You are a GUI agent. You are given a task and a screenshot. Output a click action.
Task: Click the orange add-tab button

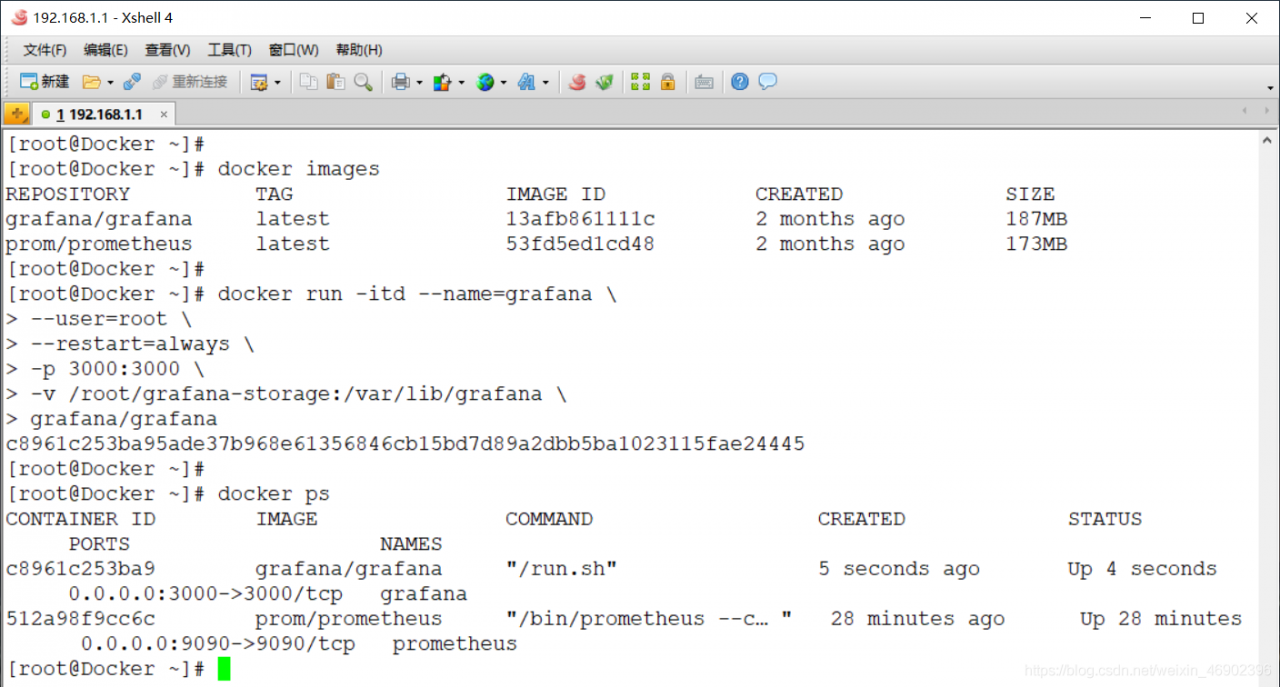(x=16, y=114)
